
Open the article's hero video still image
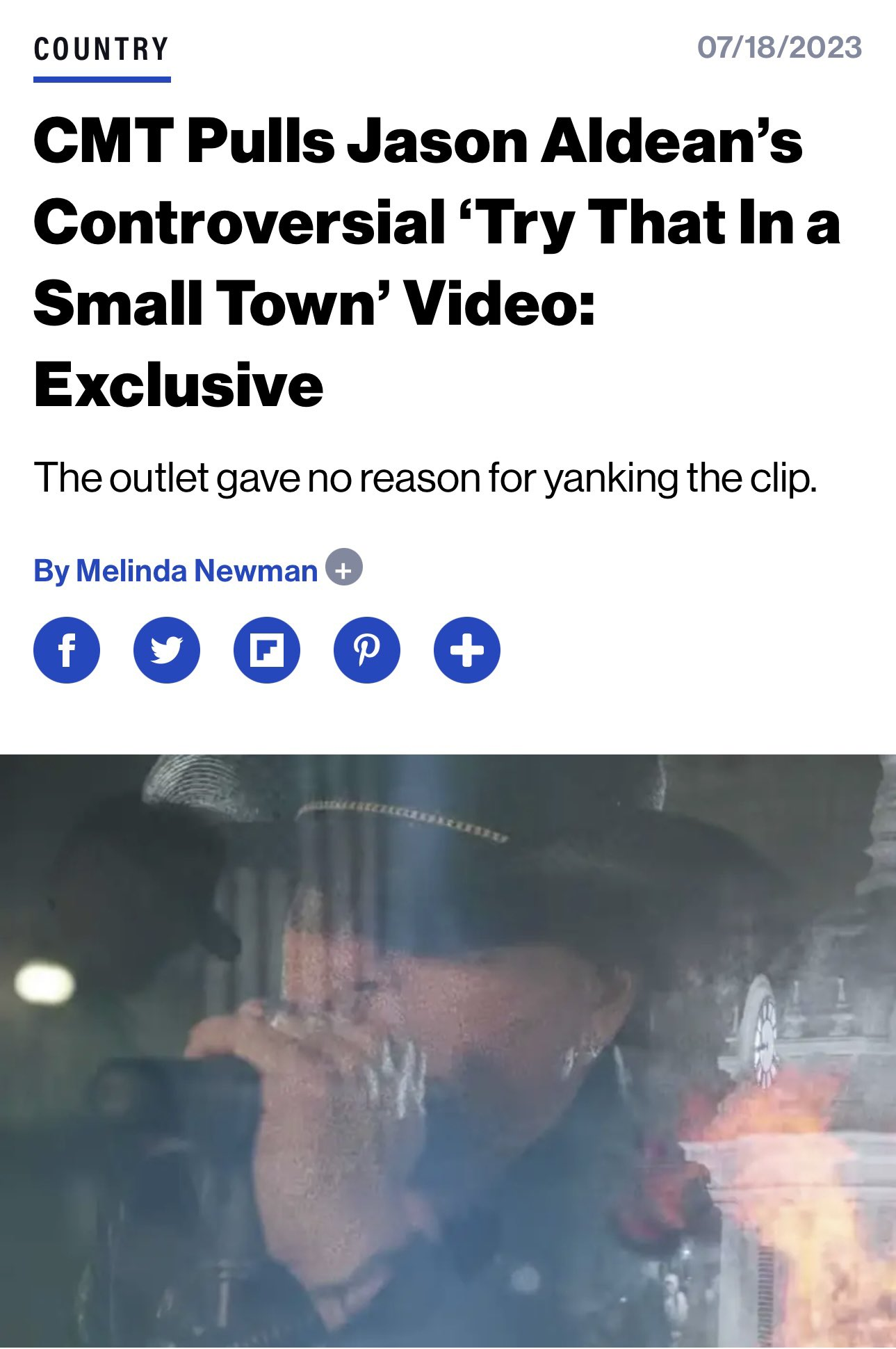pyautogui.click(x=448, y=1051)
